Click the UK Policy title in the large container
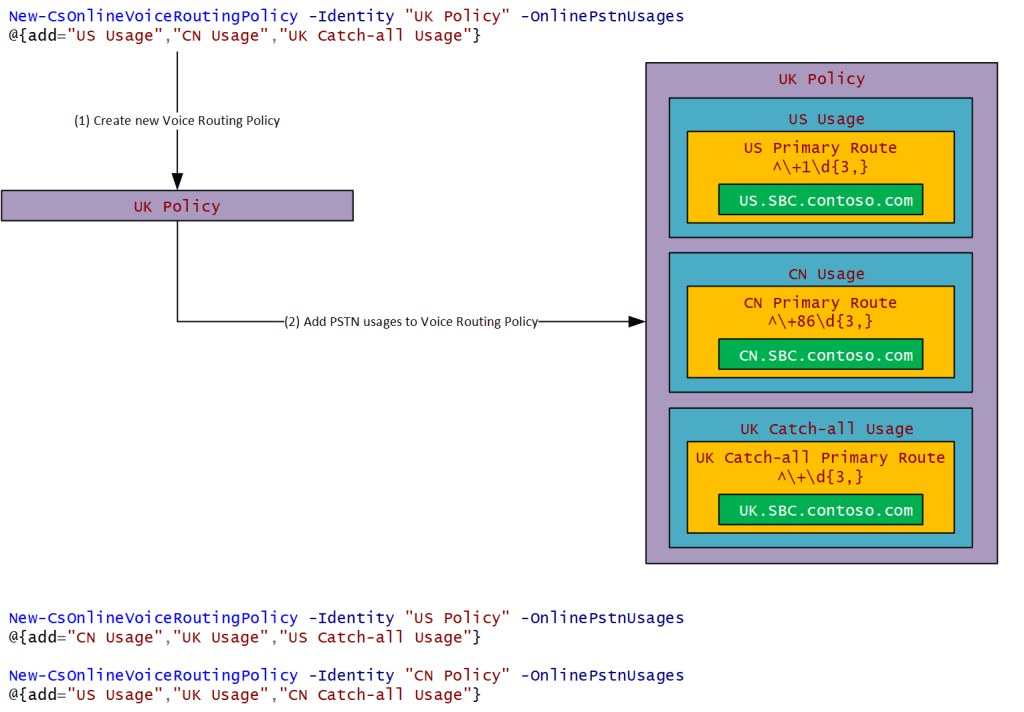The image size is (1024, 712). [x=821, y=79]
